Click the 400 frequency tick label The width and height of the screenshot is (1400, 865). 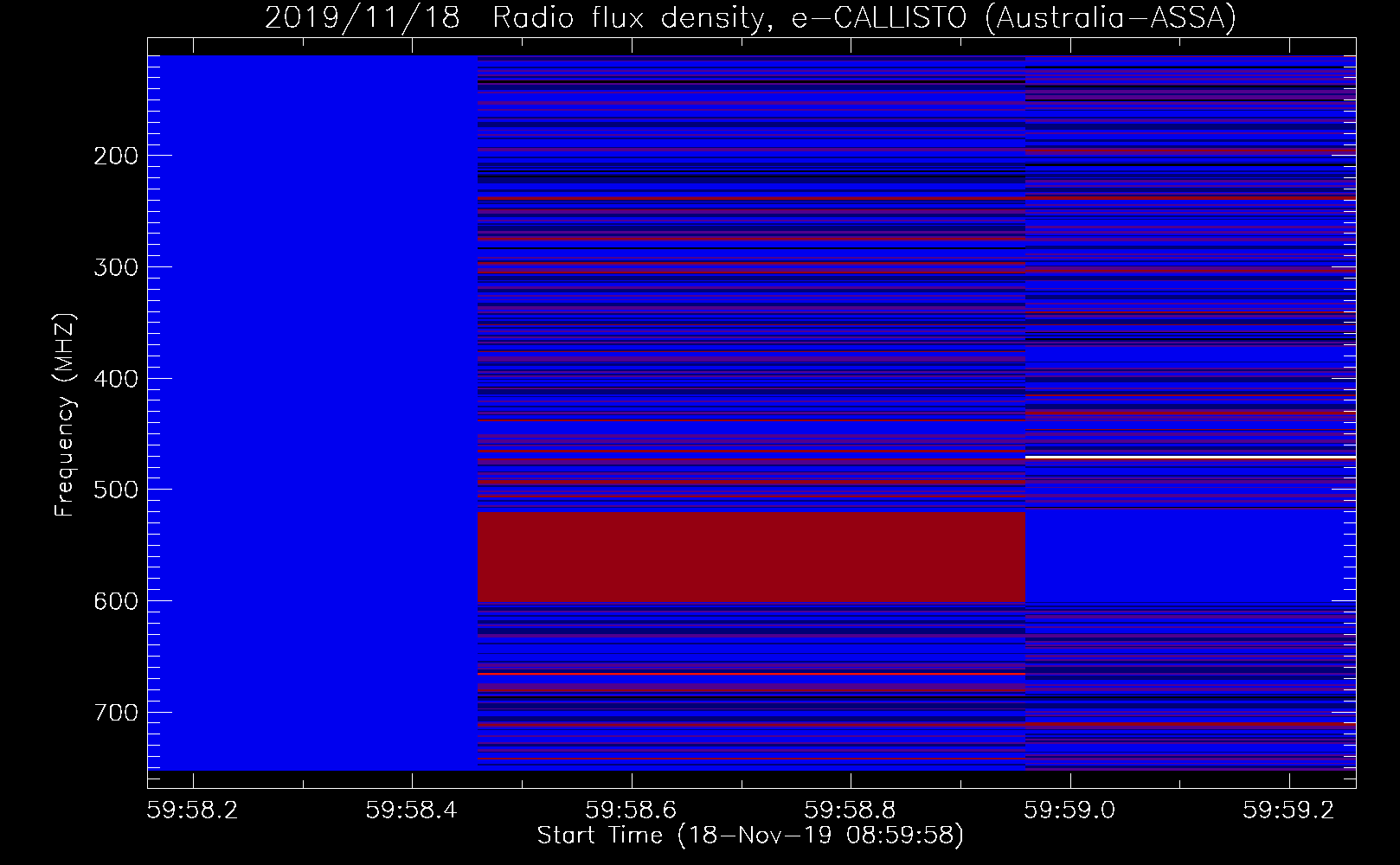coord(115,379)
